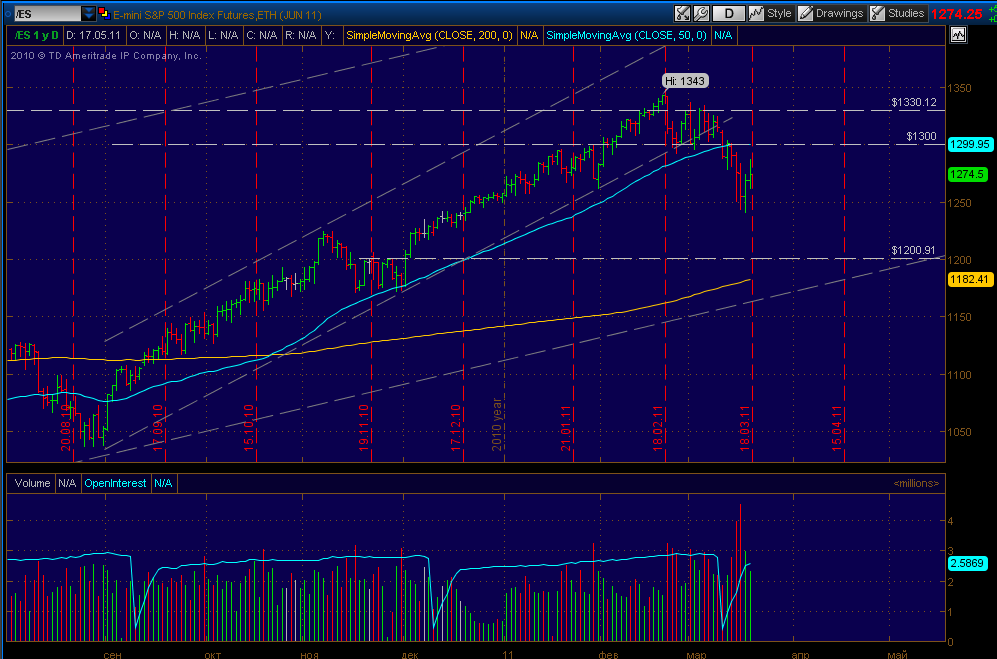Click the 17.12.10 expiration date marker
997x659 pixels.
456,428
